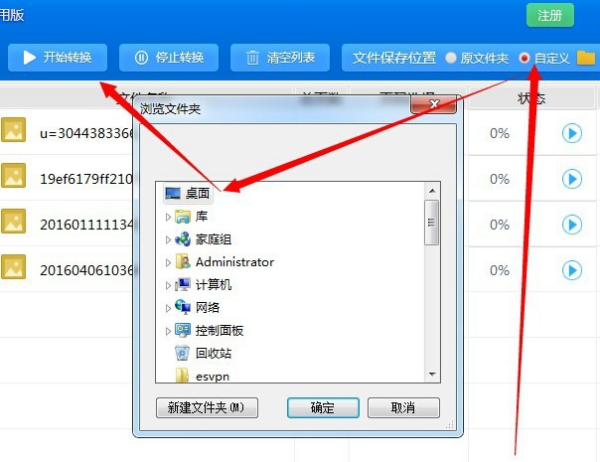Click the 停止转换 stop conversion button

pyautogui.click(x=169, y=57)
